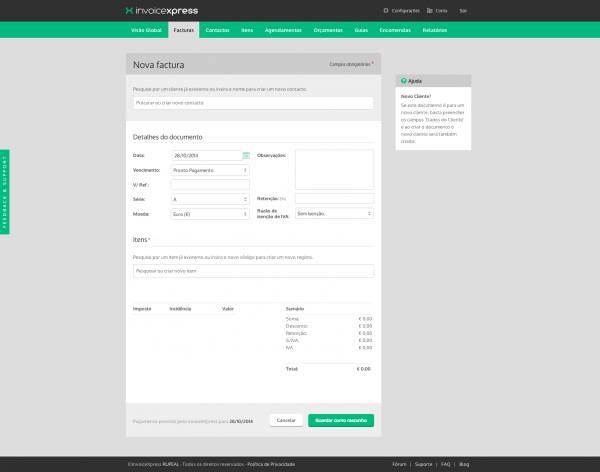Expand the Razão de isenção de IVA dropdown
This screenshot has height=472, width=600.
334,213
